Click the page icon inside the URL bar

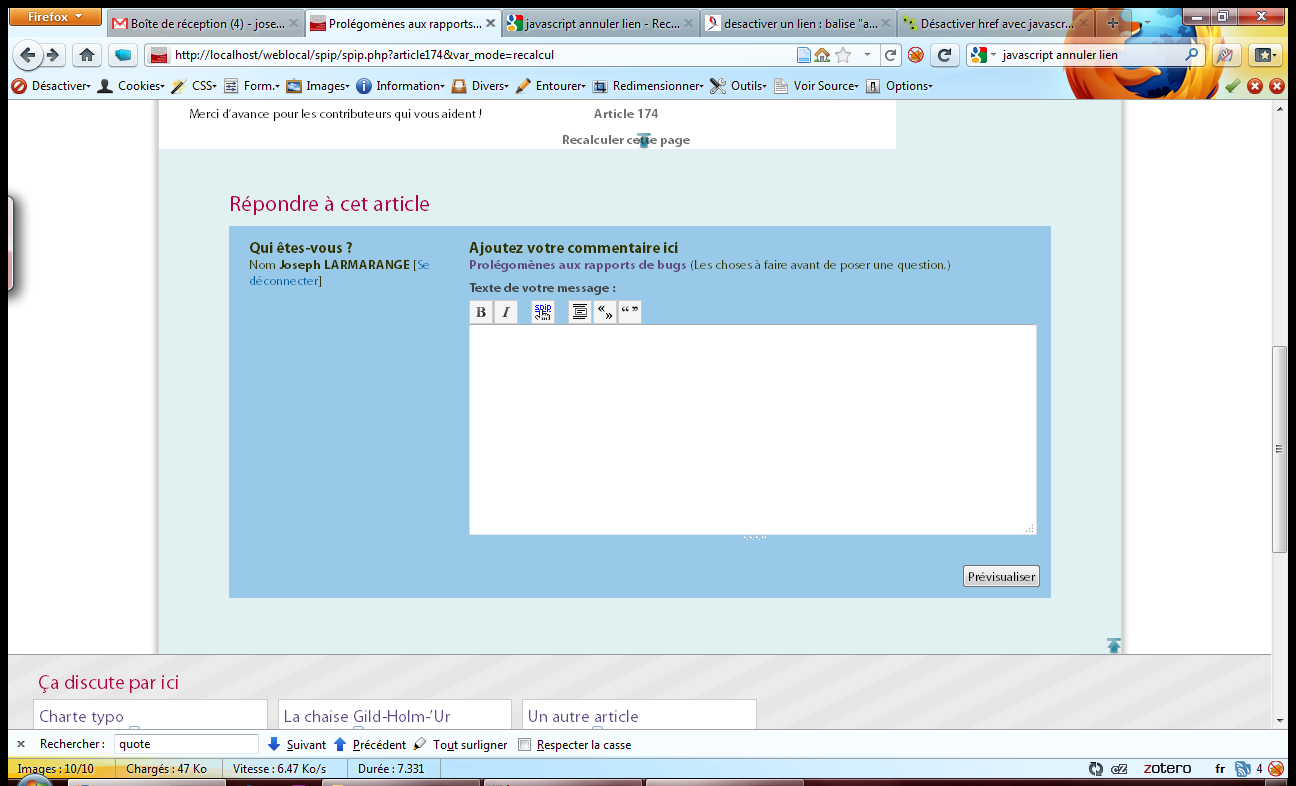pos(804,55)
